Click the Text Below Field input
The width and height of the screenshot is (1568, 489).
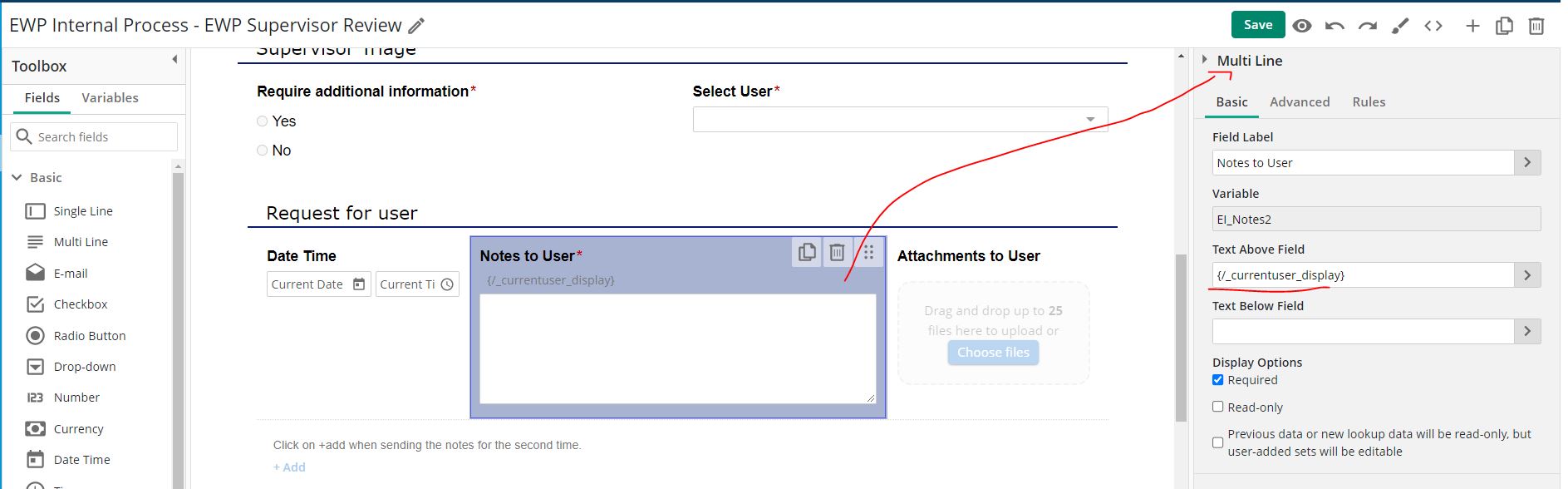(x=1363, y=332)
